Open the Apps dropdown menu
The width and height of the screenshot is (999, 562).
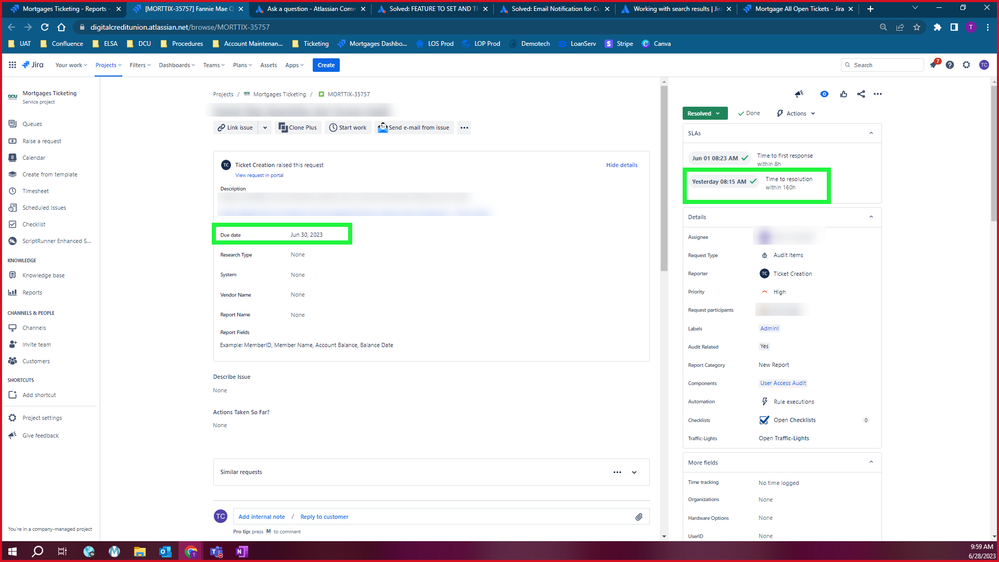(294, 65)
